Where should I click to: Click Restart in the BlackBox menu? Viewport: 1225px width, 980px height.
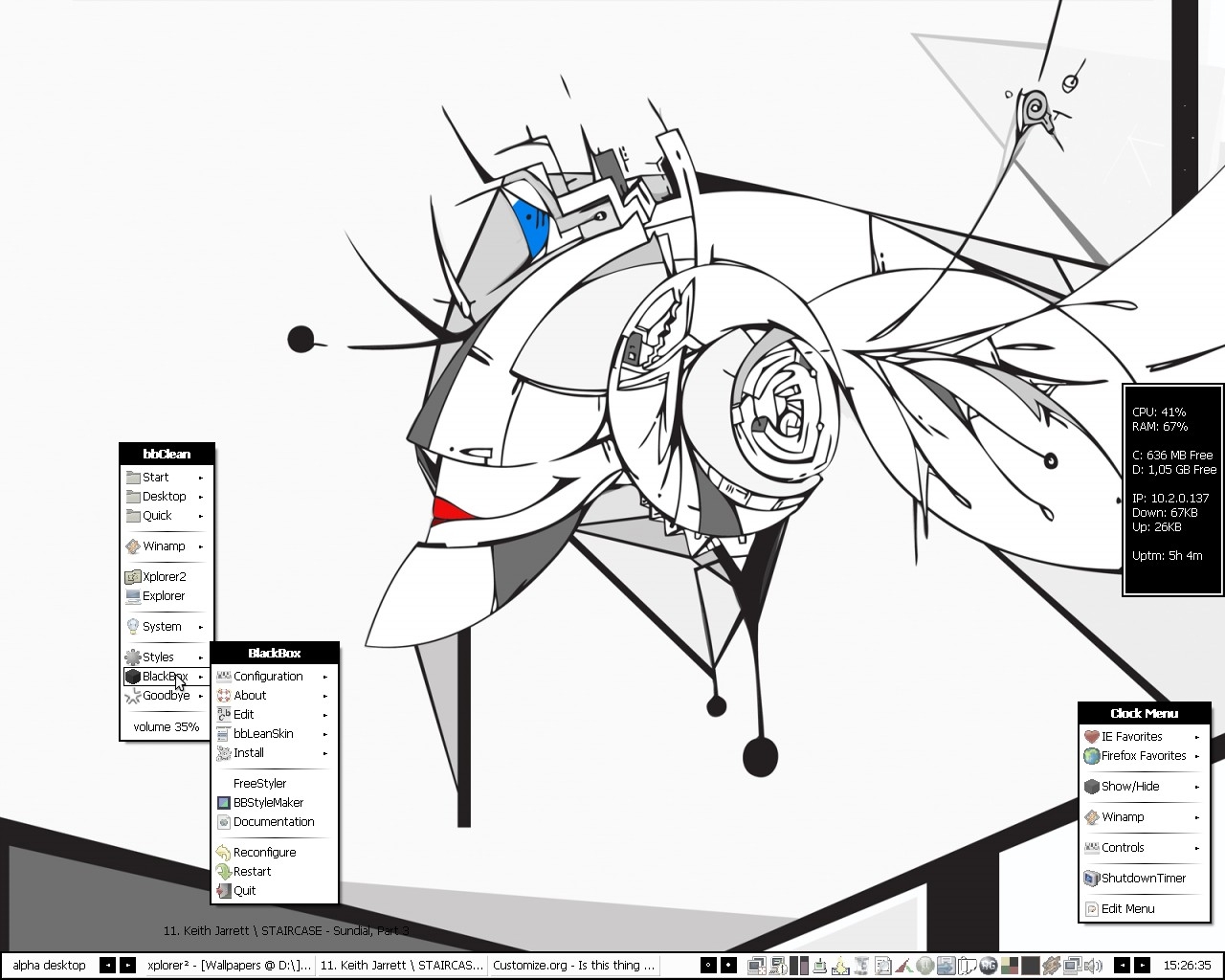pos(275,871)
